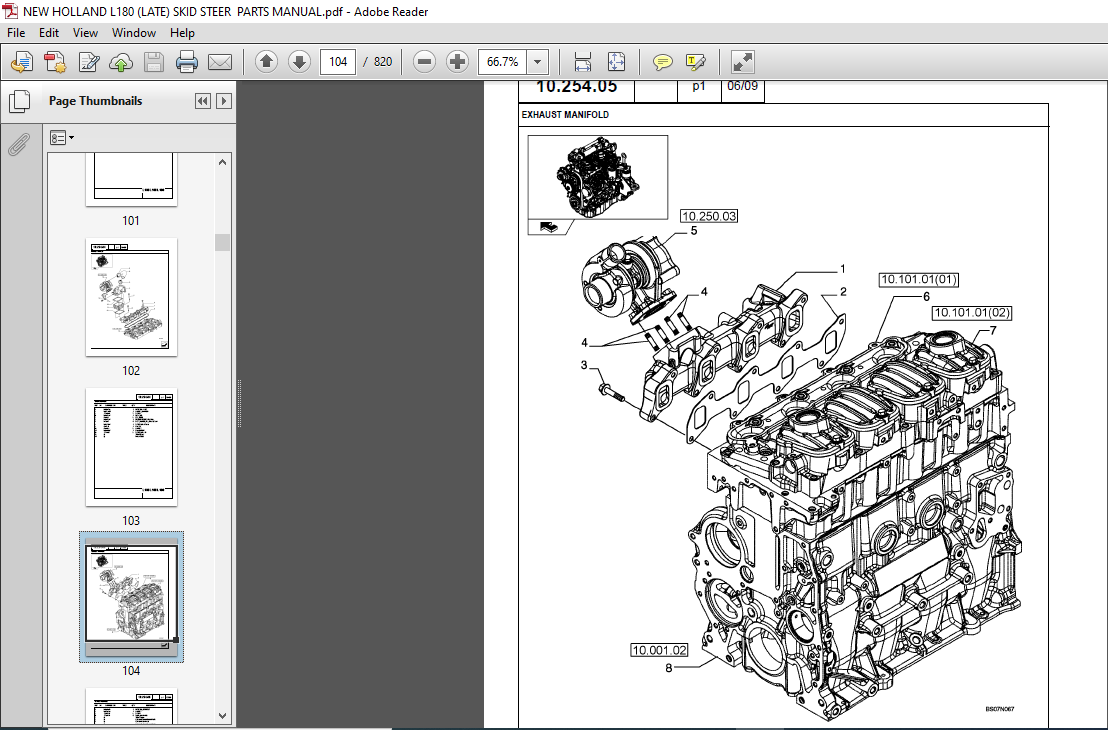
Task: Click the zoom percentage field 66.7%
Action: click(x=502, y=62)
